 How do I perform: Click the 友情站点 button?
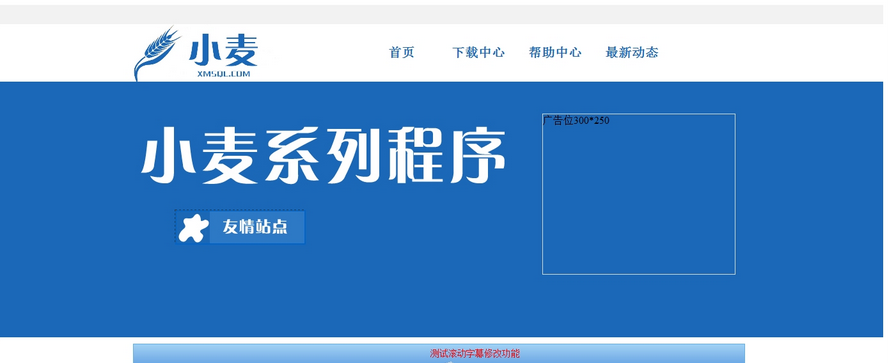pyautogui.click(x=240, y=227)
